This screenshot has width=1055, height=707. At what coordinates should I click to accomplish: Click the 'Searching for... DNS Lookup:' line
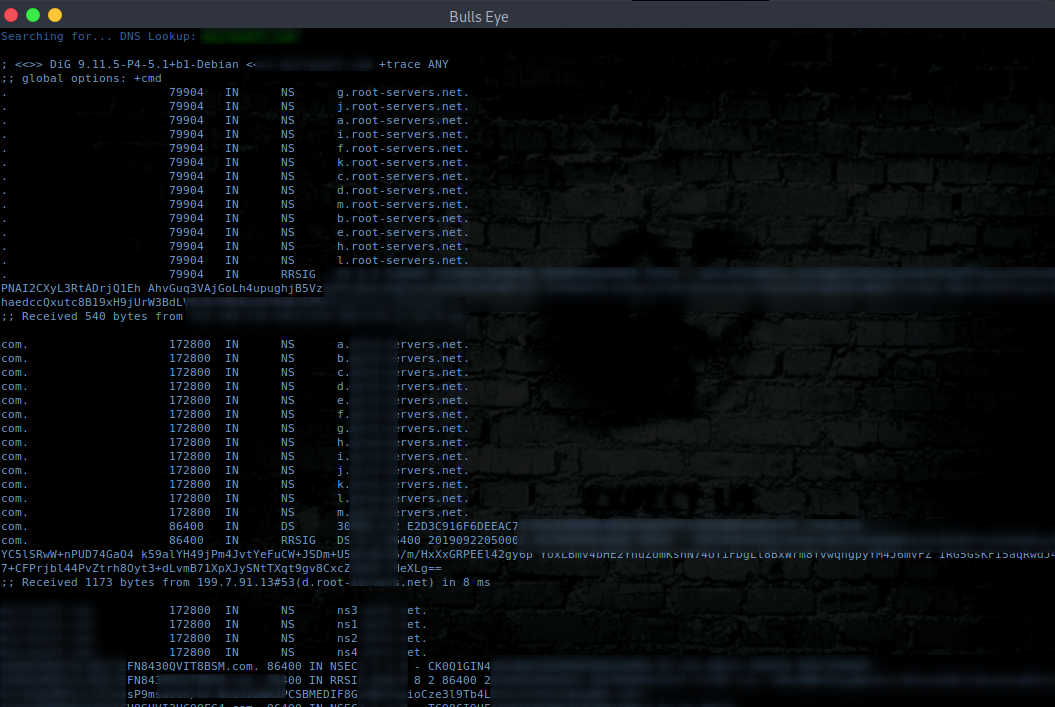pos(99,36)
